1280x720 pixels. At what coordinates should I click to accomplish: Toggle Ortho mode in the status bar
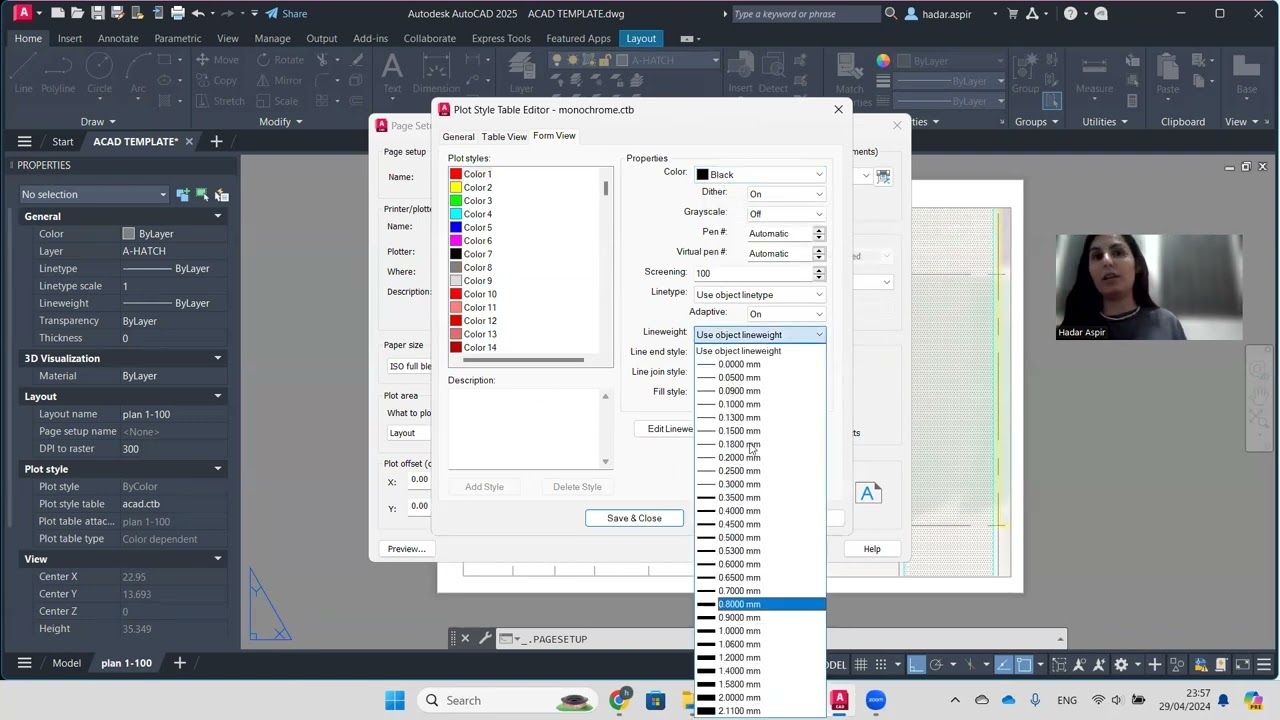(915, 664)
